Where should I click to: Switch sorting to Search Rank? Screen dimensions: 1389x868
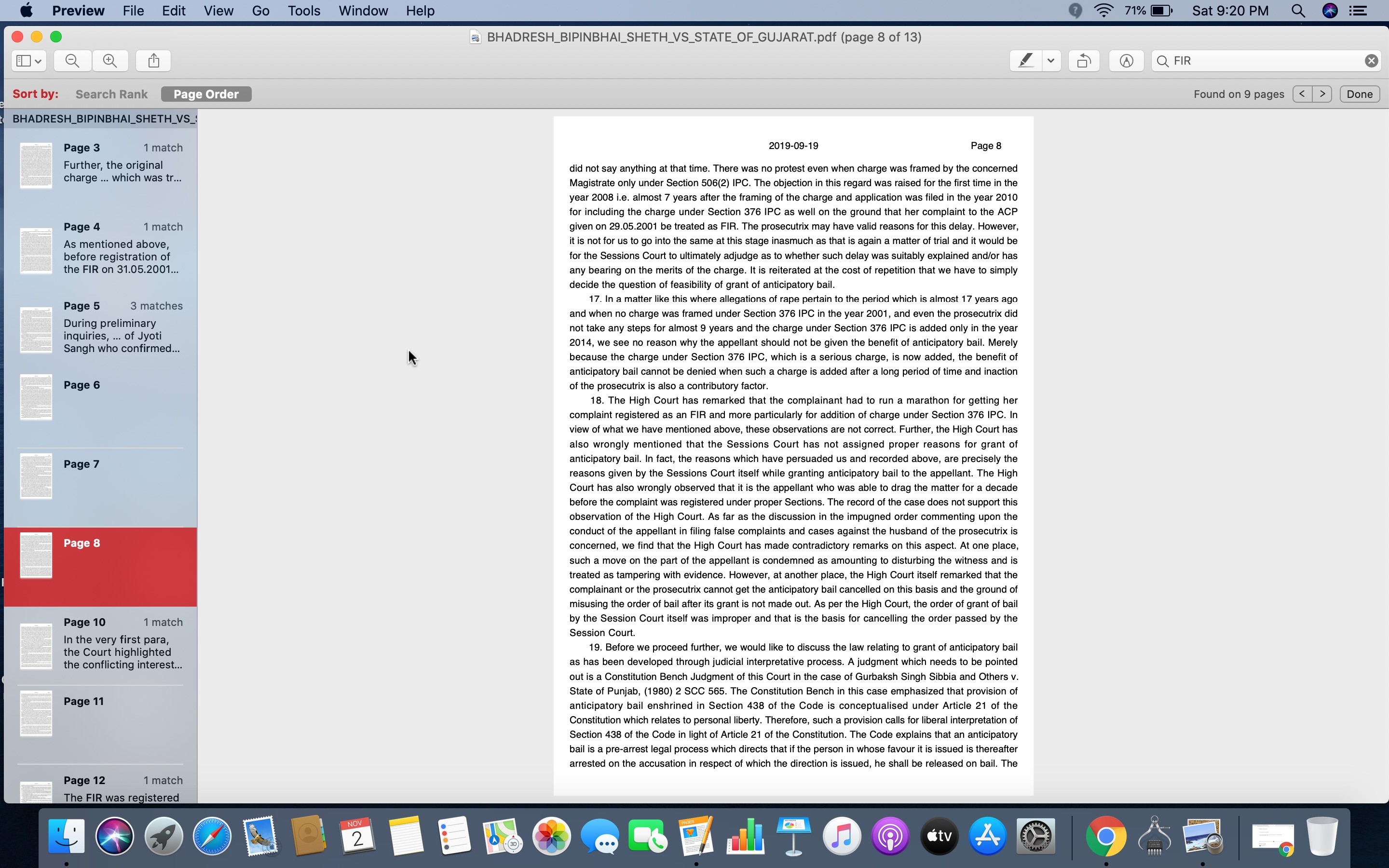click(111, 94)
